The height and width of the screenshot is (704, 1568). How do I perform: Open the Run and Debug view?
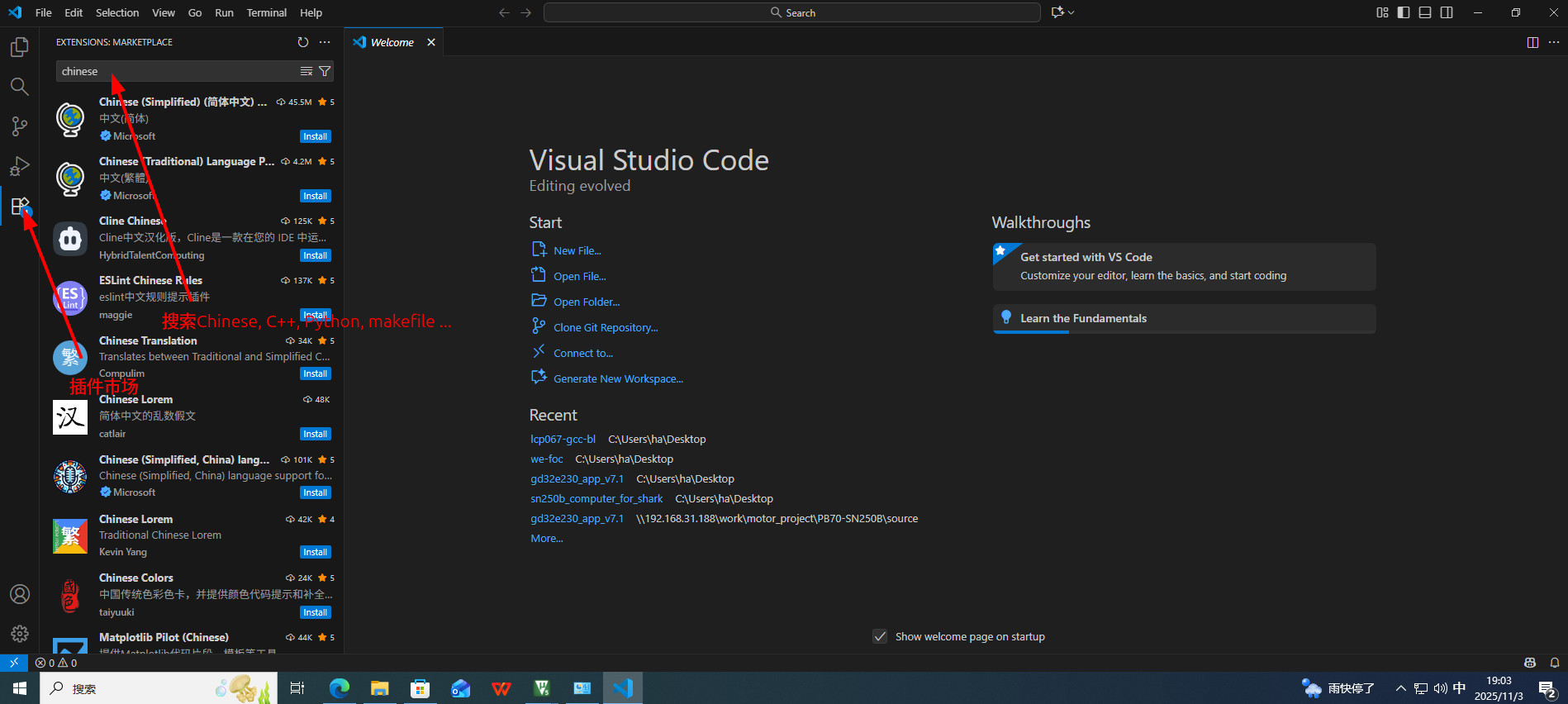[x=19, y=166]
